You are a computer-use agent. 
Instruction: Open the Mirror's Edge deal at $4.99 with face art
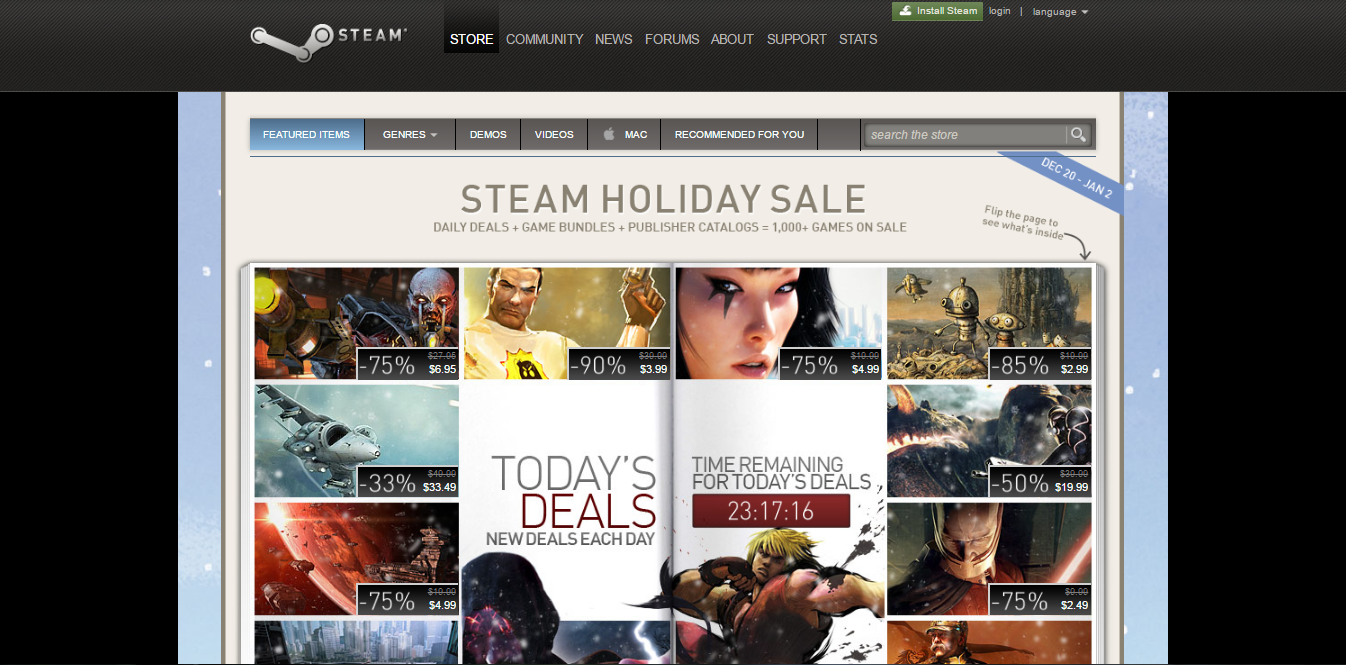[x=779, y=323]
